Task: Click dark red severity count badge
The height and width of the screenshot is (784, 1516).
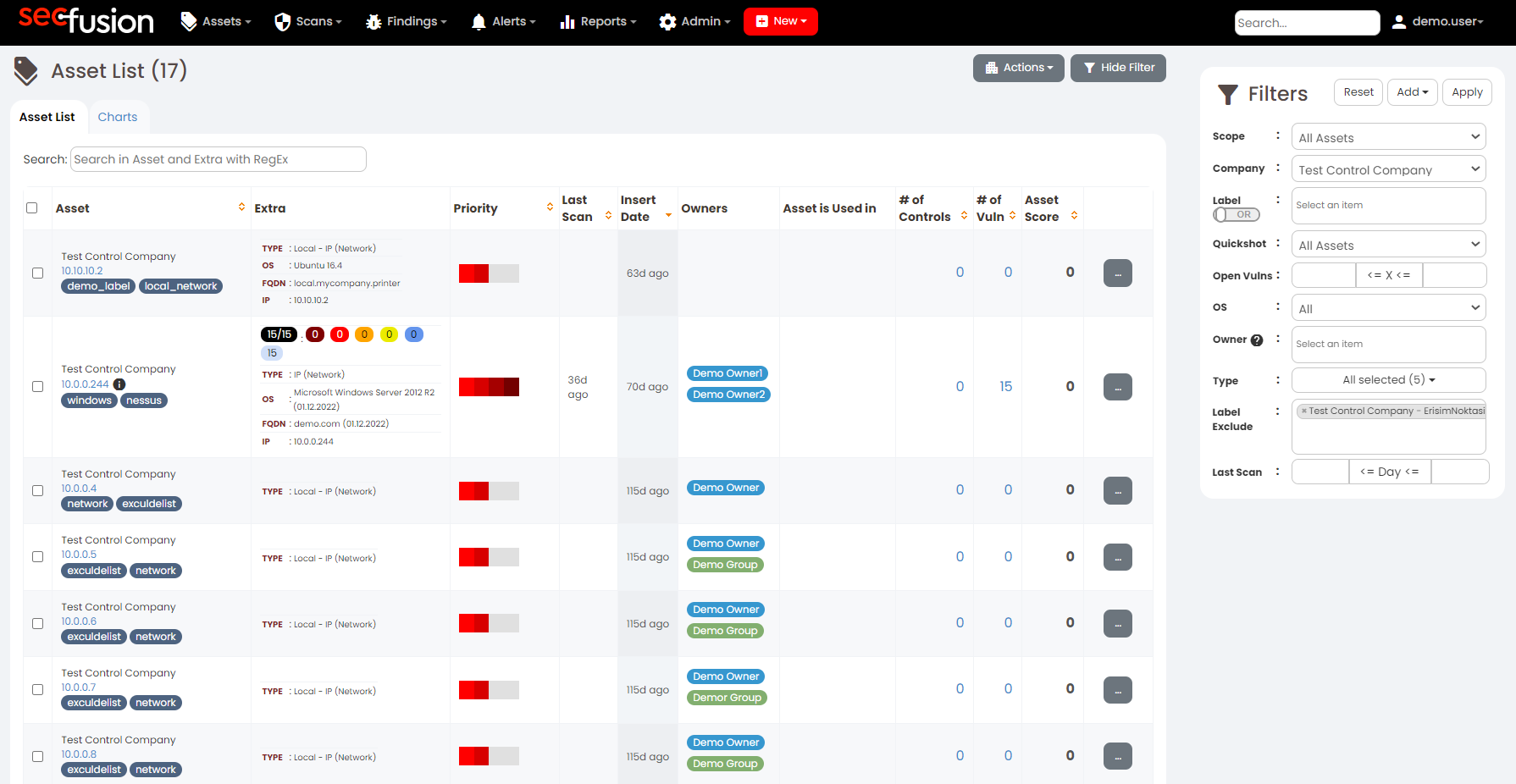Action: pos(315,334)
